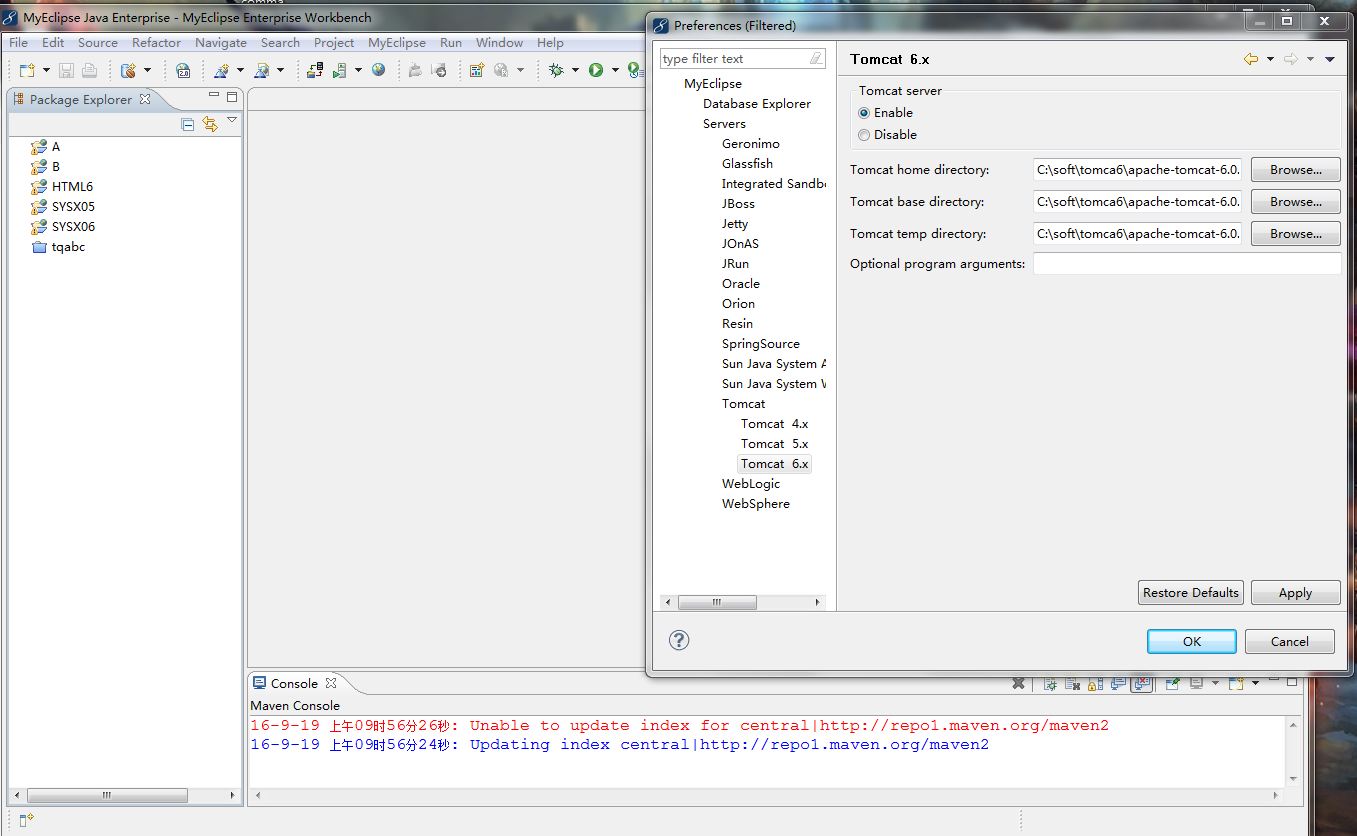Open the Debug configurations dropdown arrow
Screen dimensions: 1357x836
pos(575,70)
